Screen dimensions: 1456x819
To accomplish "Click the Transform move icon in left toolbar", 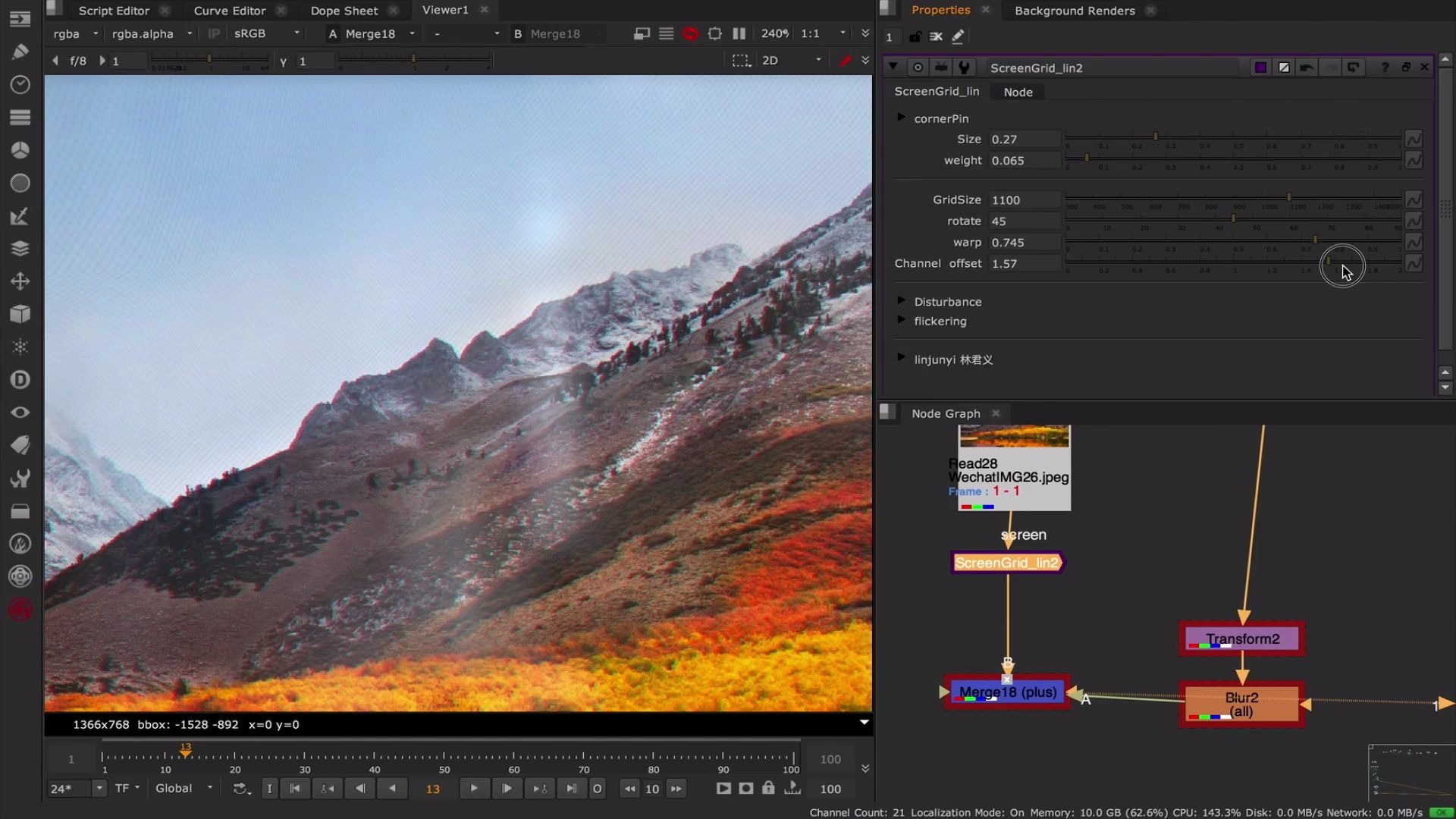I will 20,281.
